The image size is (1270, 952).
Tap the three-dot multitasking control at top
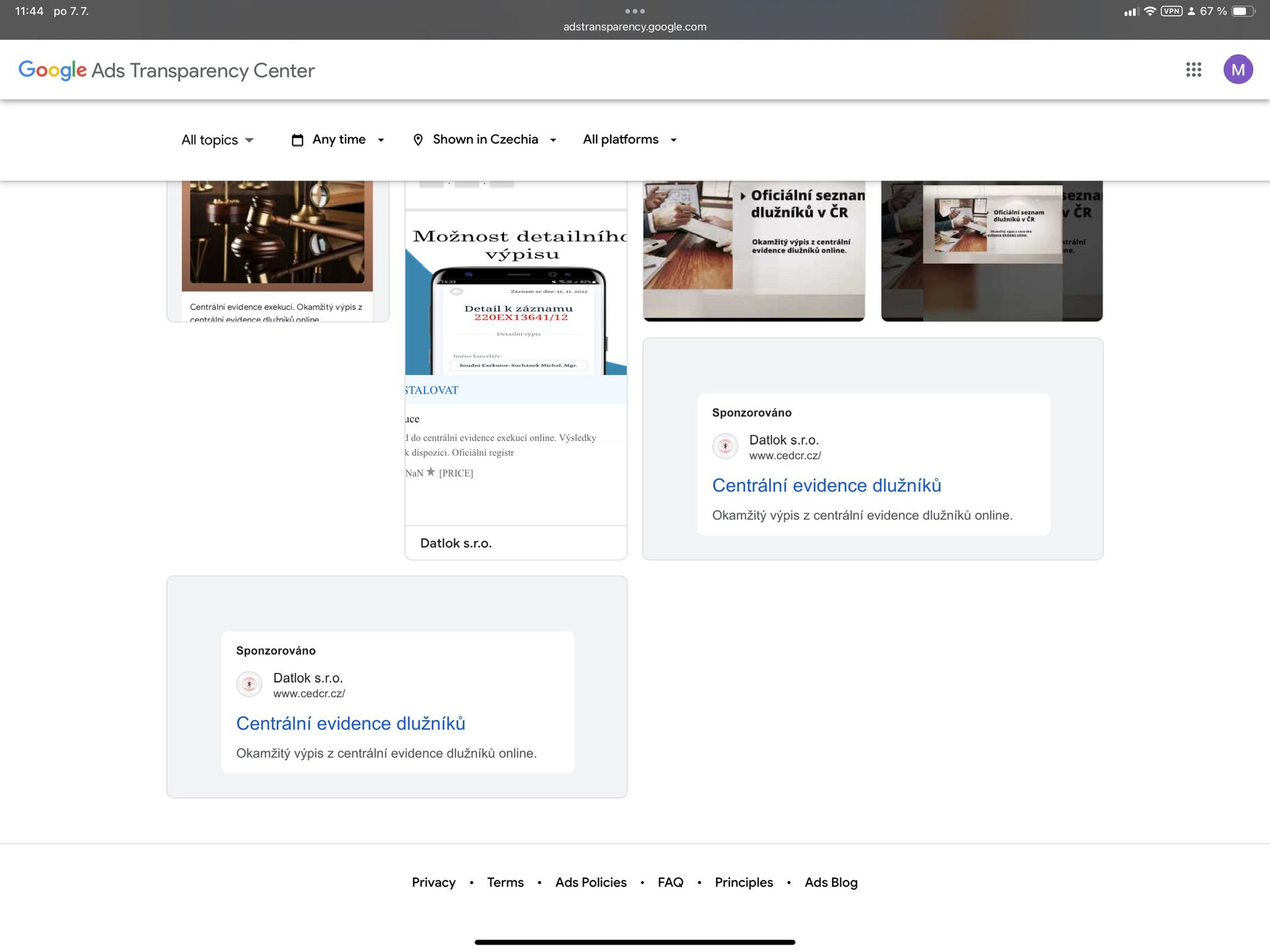[634, 11]
